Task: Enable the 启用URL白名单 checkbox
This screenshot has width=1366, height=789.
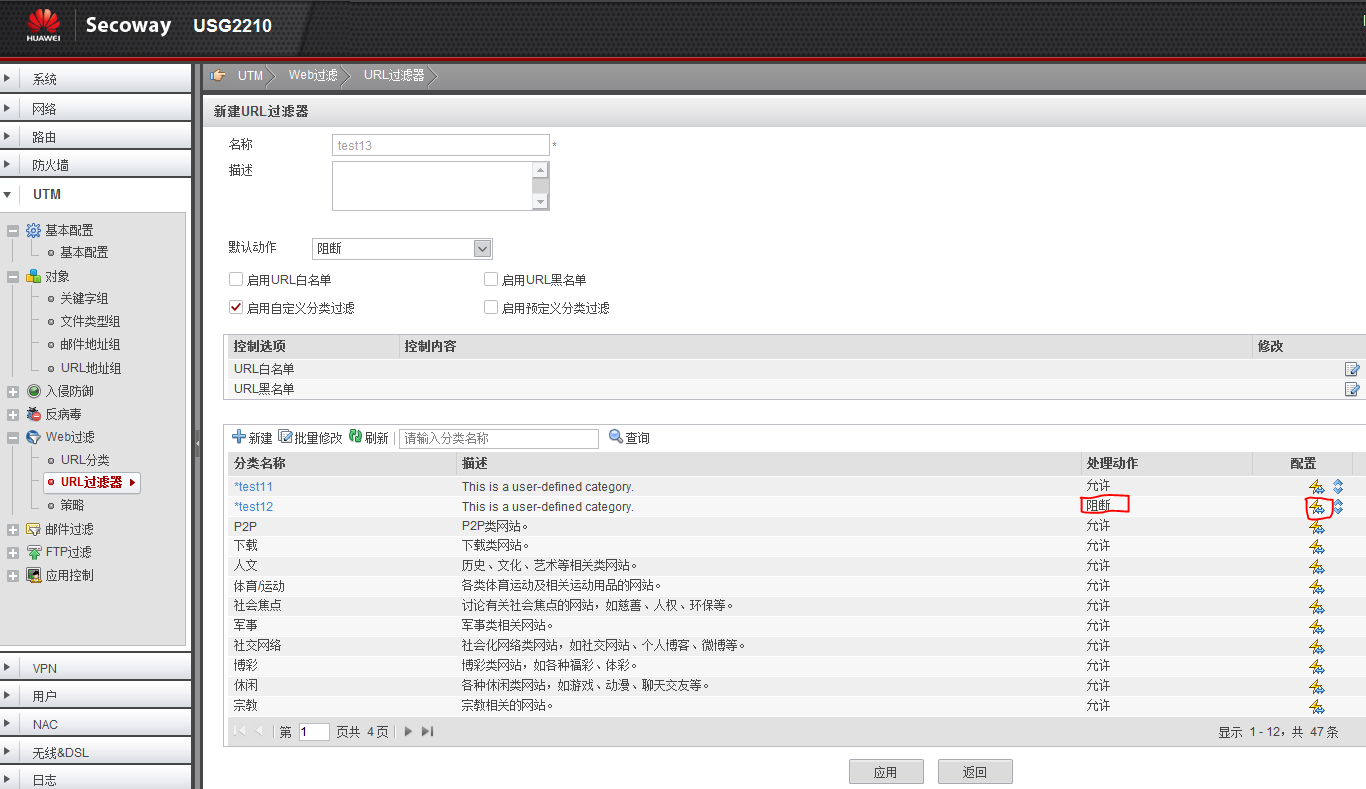Action: (x=236, y=280)
